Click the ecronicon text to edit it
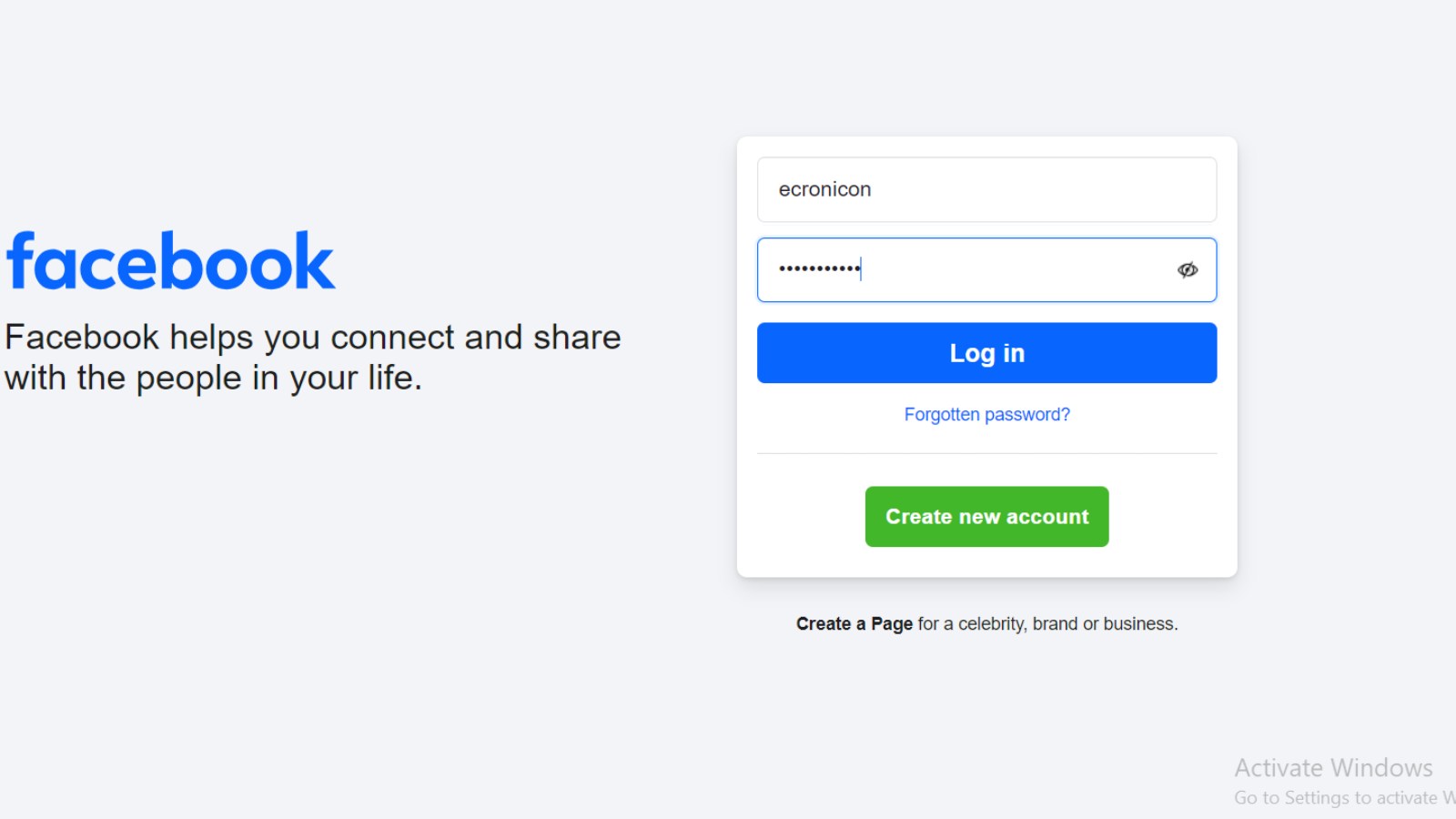The width and height of the screenshot is (1456, 819). [824, 189]
